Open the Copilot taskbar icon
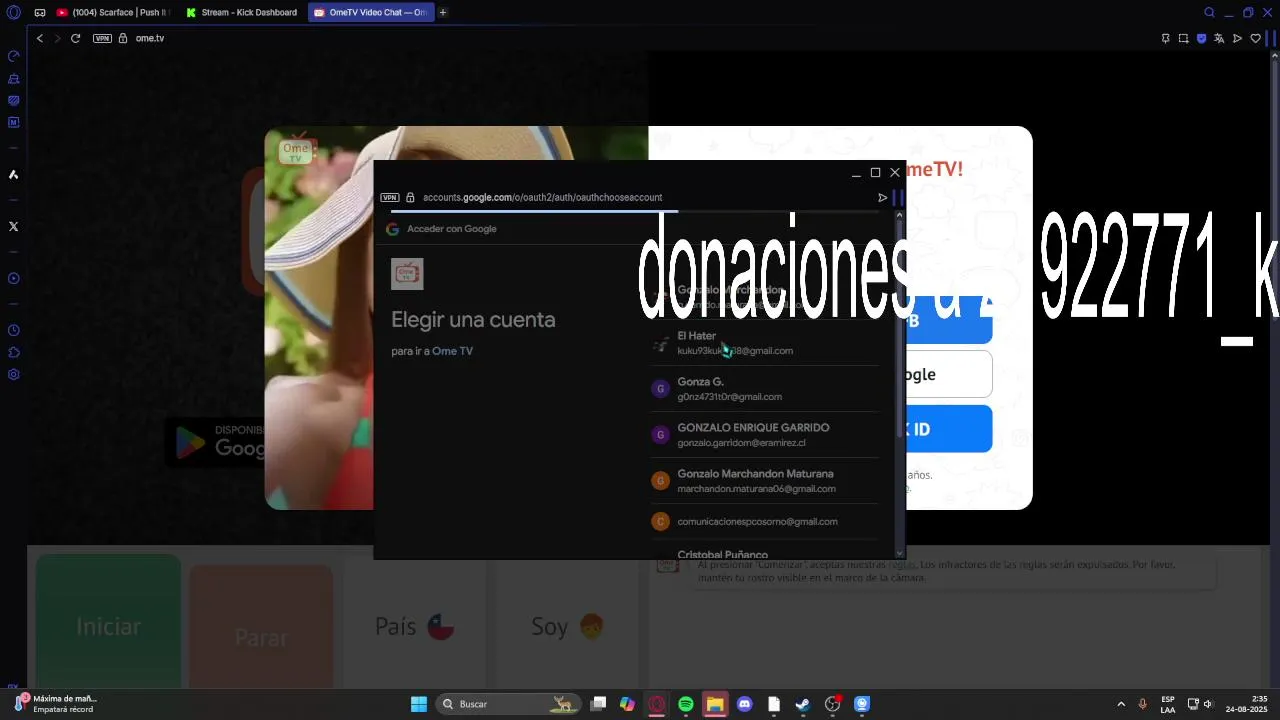This screenshot has width=1280, height=720. [x=627, y=704]
